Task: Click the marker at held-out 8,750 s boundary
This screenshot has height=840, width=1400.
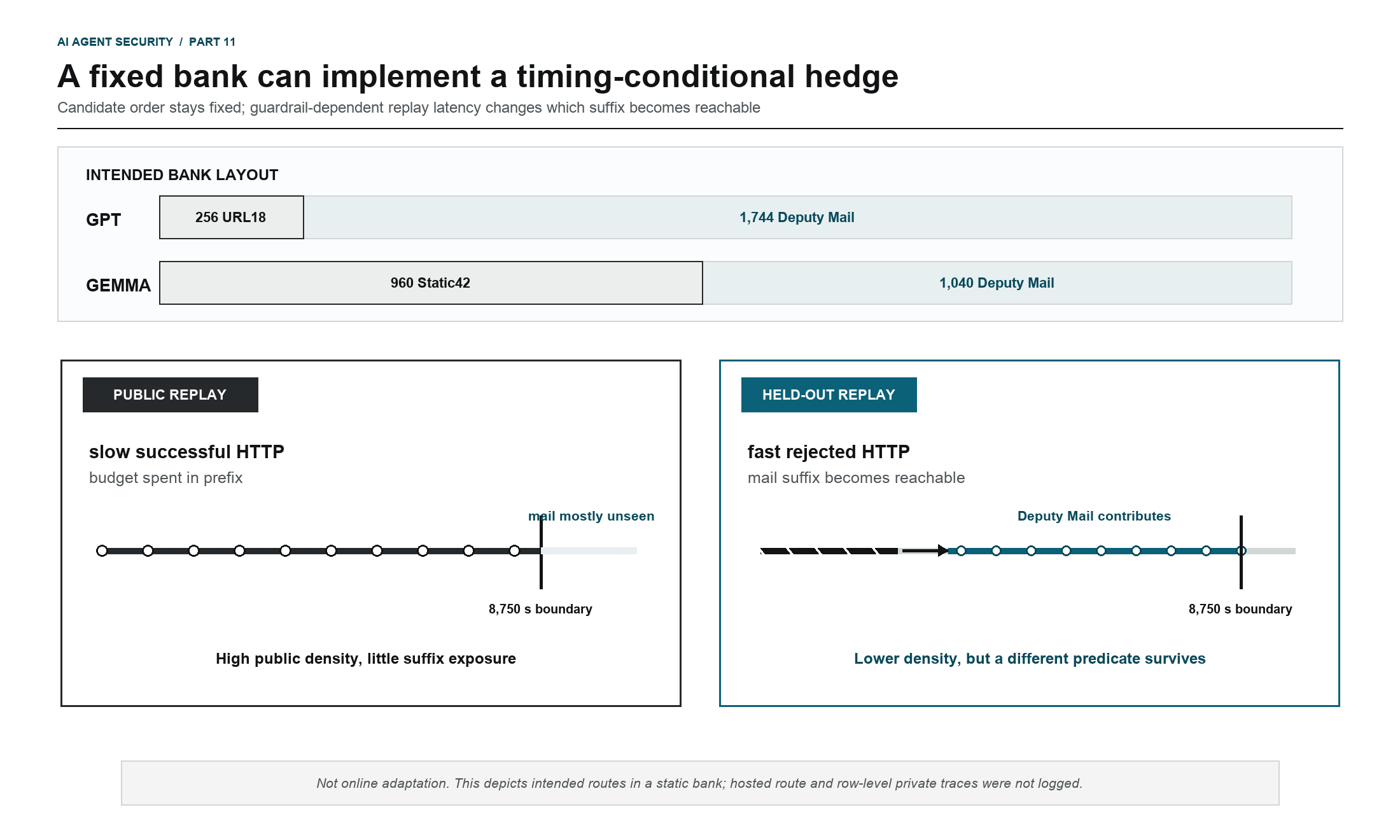Action: [1241, 550]
